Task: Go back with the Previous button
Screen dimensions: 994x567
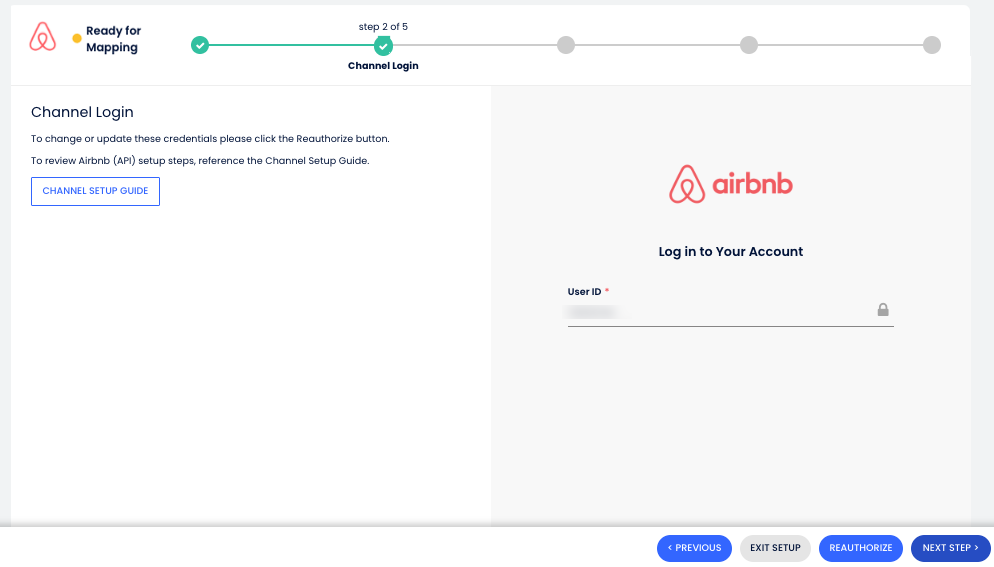Action: click(694, 548)
